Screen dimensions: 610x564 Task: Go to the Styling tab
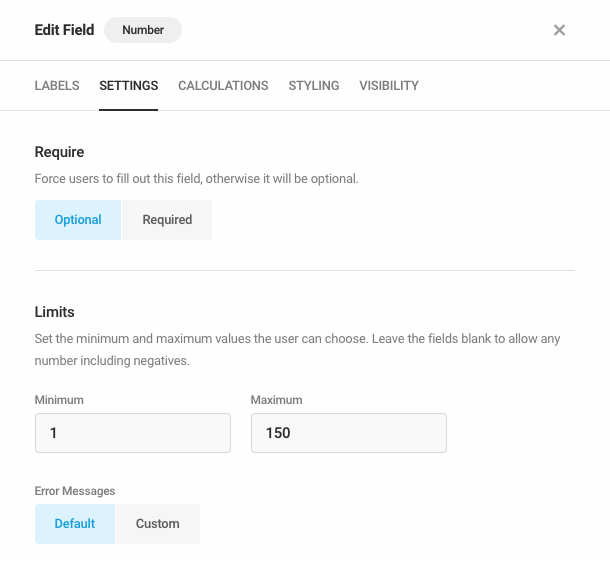coord(314,86)
